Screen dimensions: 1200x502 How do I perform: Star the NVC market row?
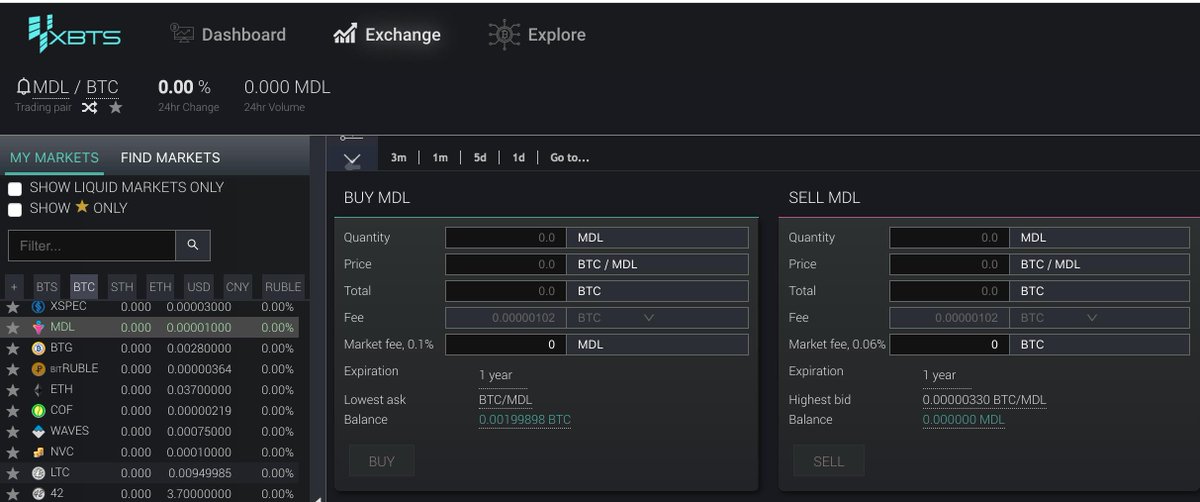13,452
